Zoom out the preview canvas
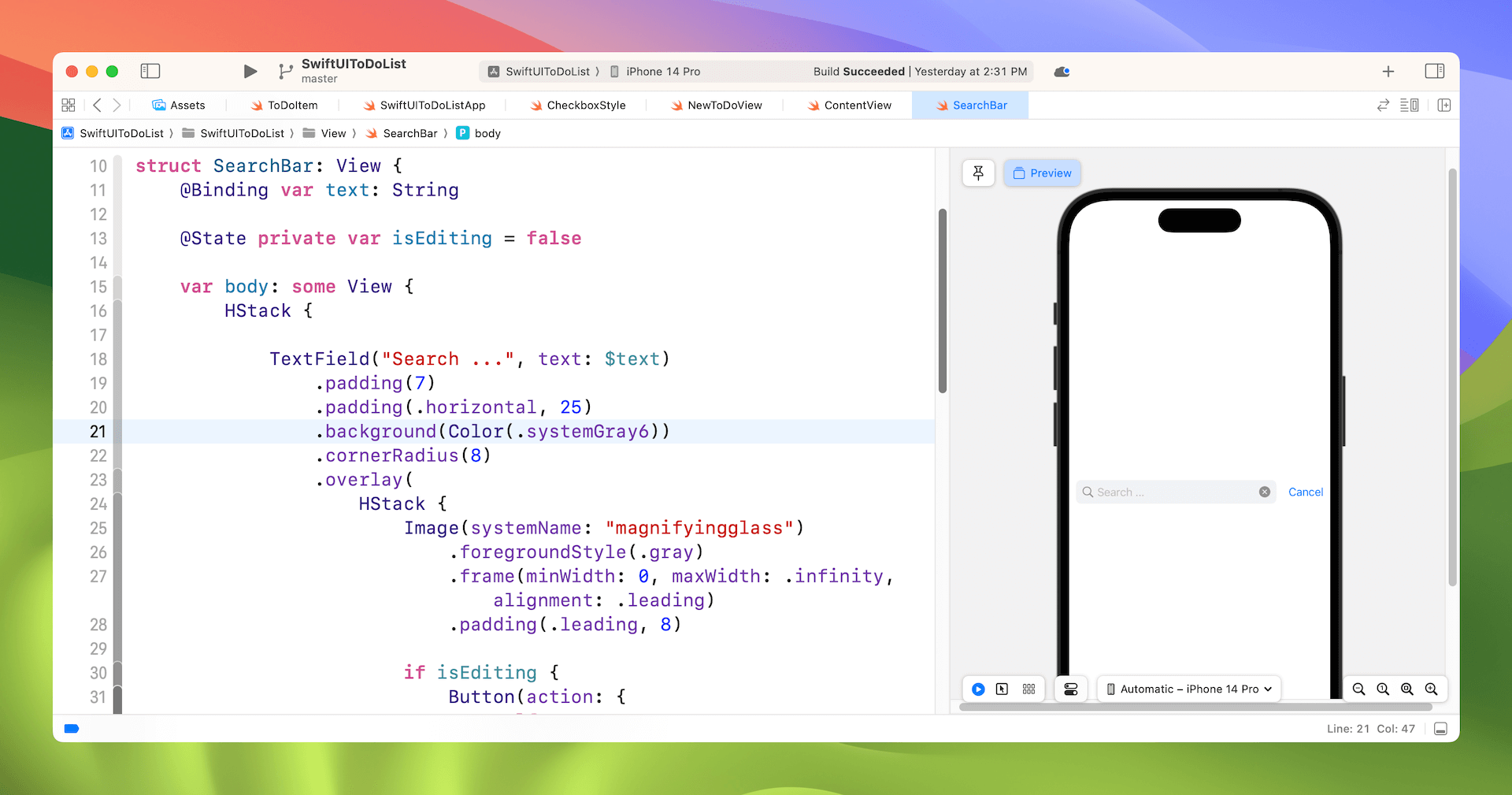1512x795 pixels. [1358, 689]
